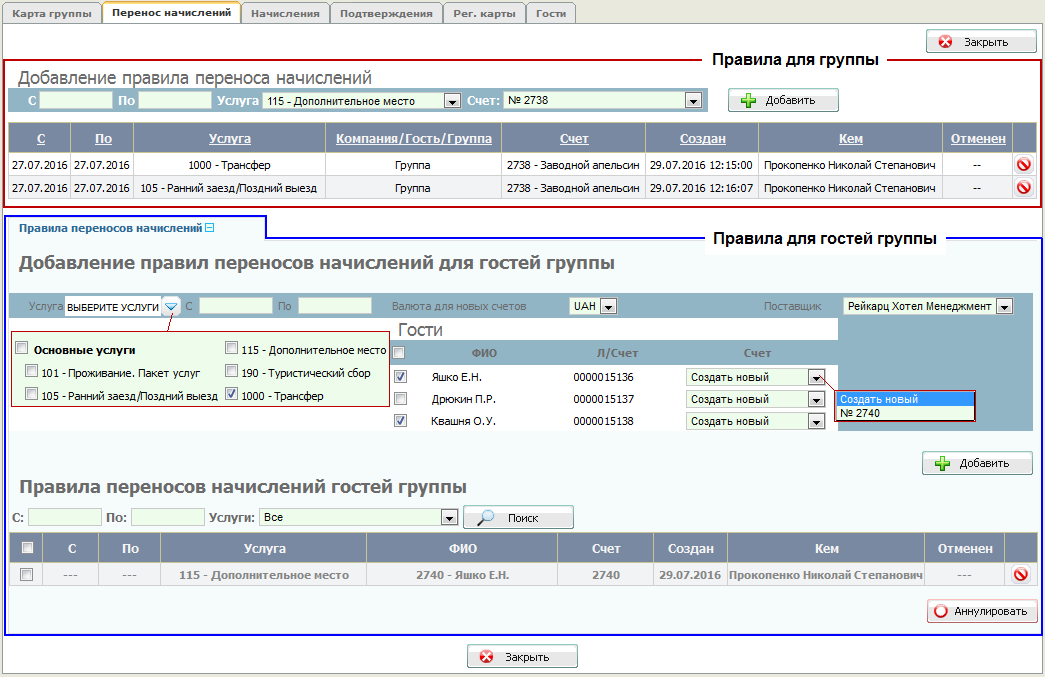Delete the 1000 - Трансфер group rule
The height and width of the screenshot is (677, 1045).
pyautogui.click(x=1024, y=164)
